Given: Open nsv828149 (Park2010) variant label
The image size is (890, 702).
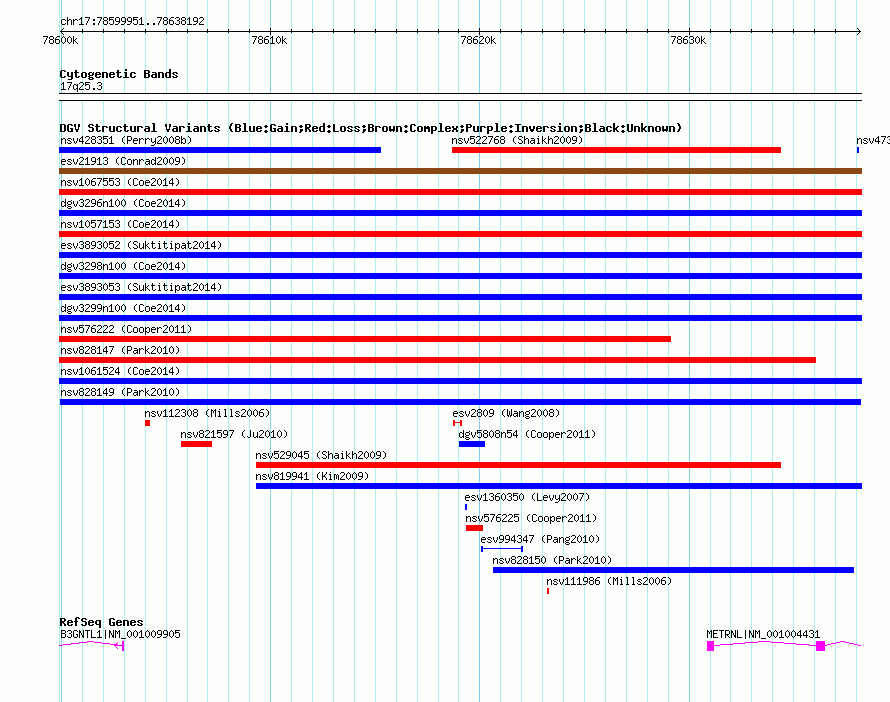Looking at the screenshot, I should [x=120, y=392].
